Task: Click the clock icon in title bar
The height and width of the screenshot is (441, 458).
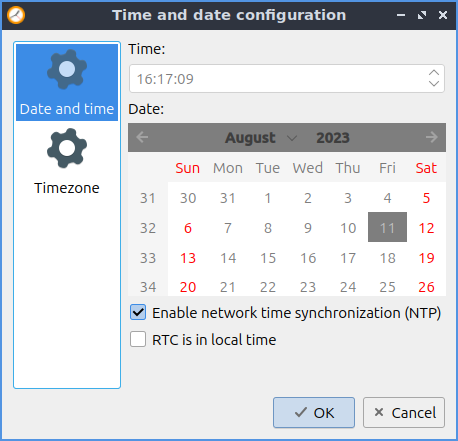Action: (x=16, y=15)
